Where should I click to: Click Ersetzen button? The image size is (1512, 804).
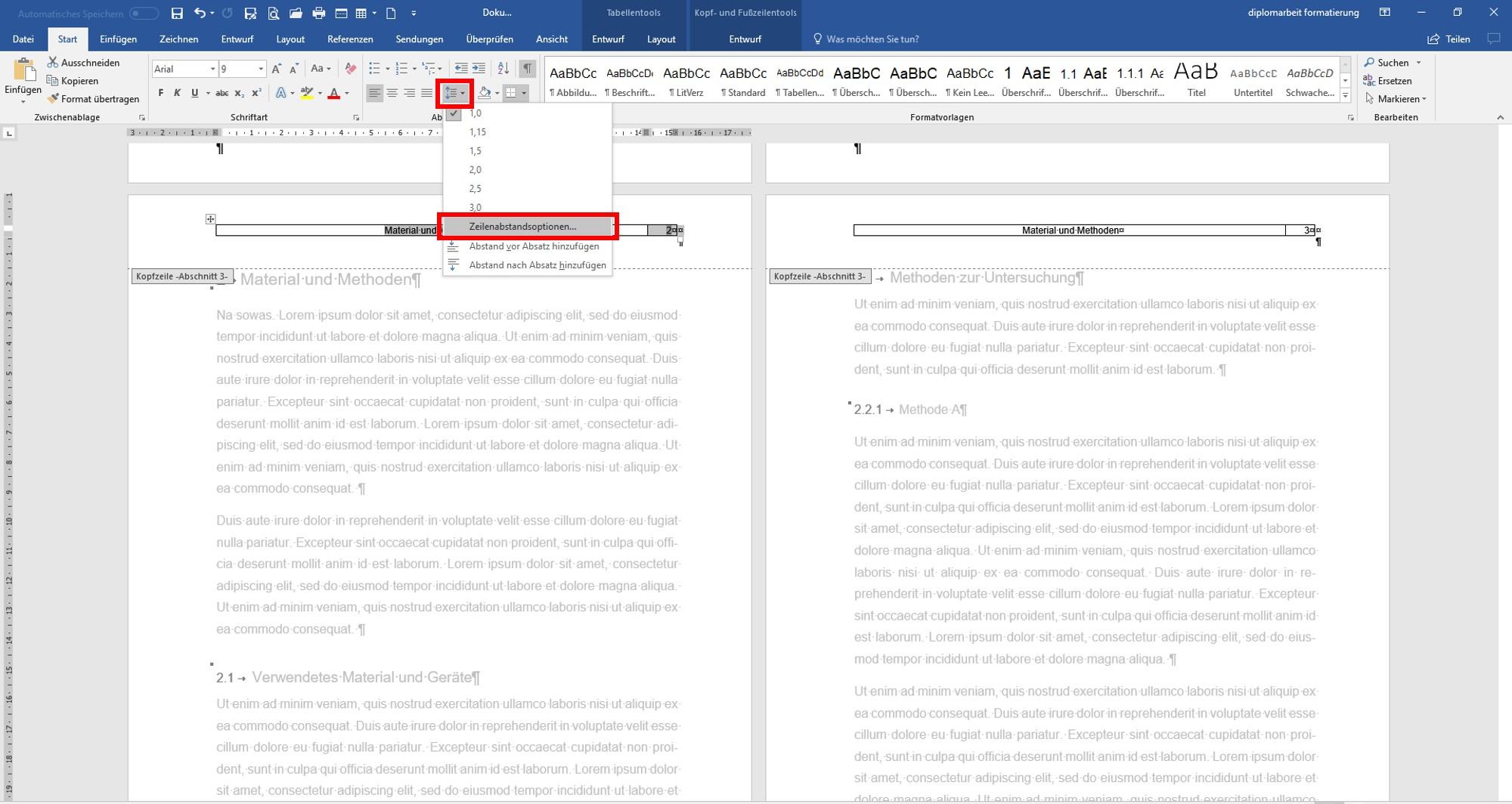point(1387,81)
